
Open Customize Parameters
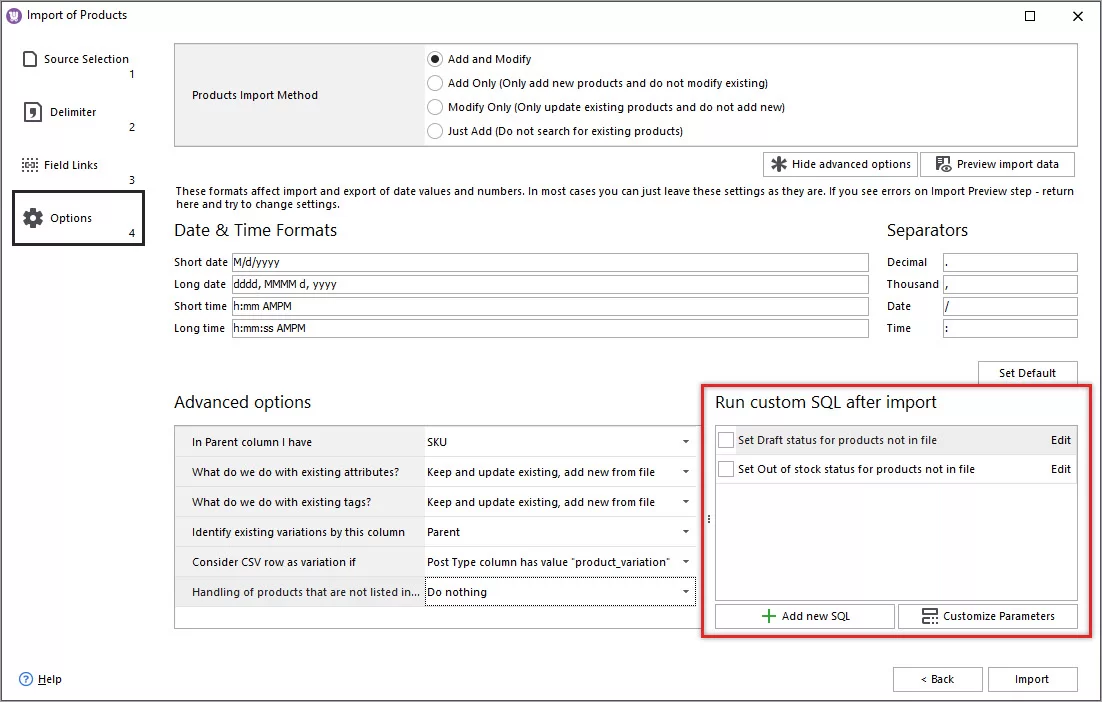pos(987,616)
